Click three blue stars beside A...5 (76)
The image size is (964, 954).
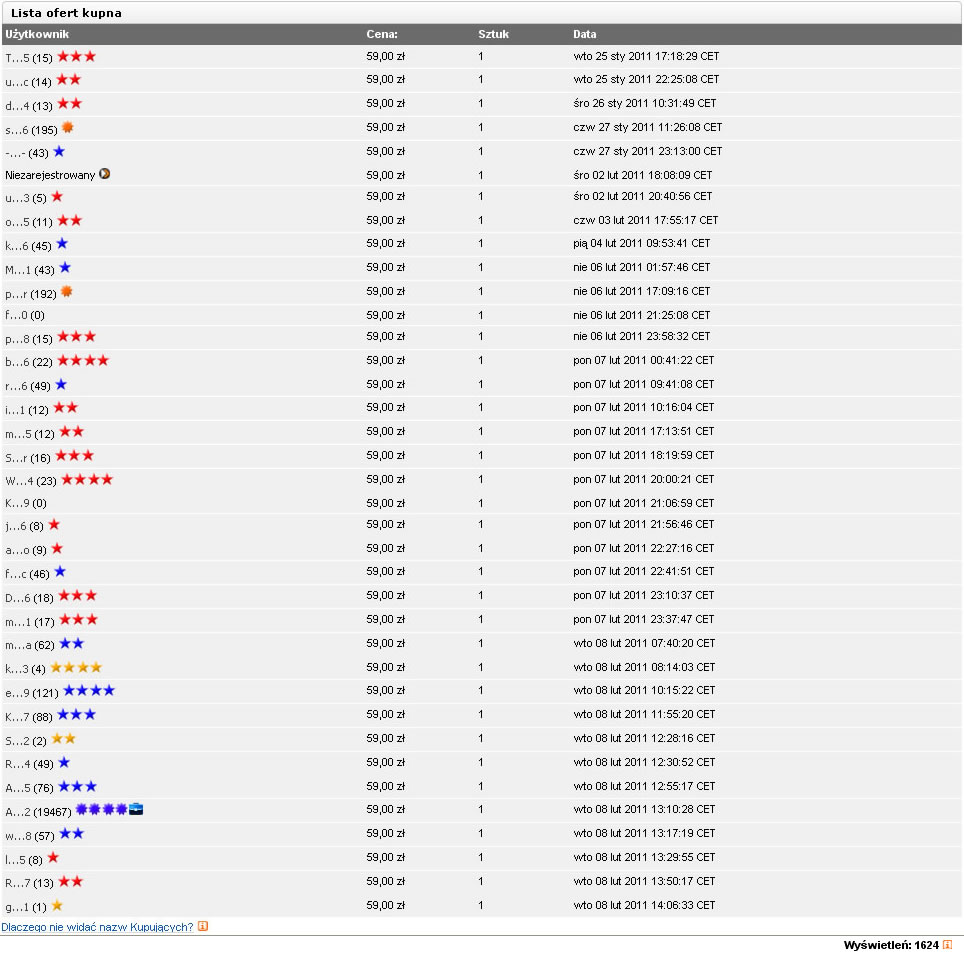point(78,787)
